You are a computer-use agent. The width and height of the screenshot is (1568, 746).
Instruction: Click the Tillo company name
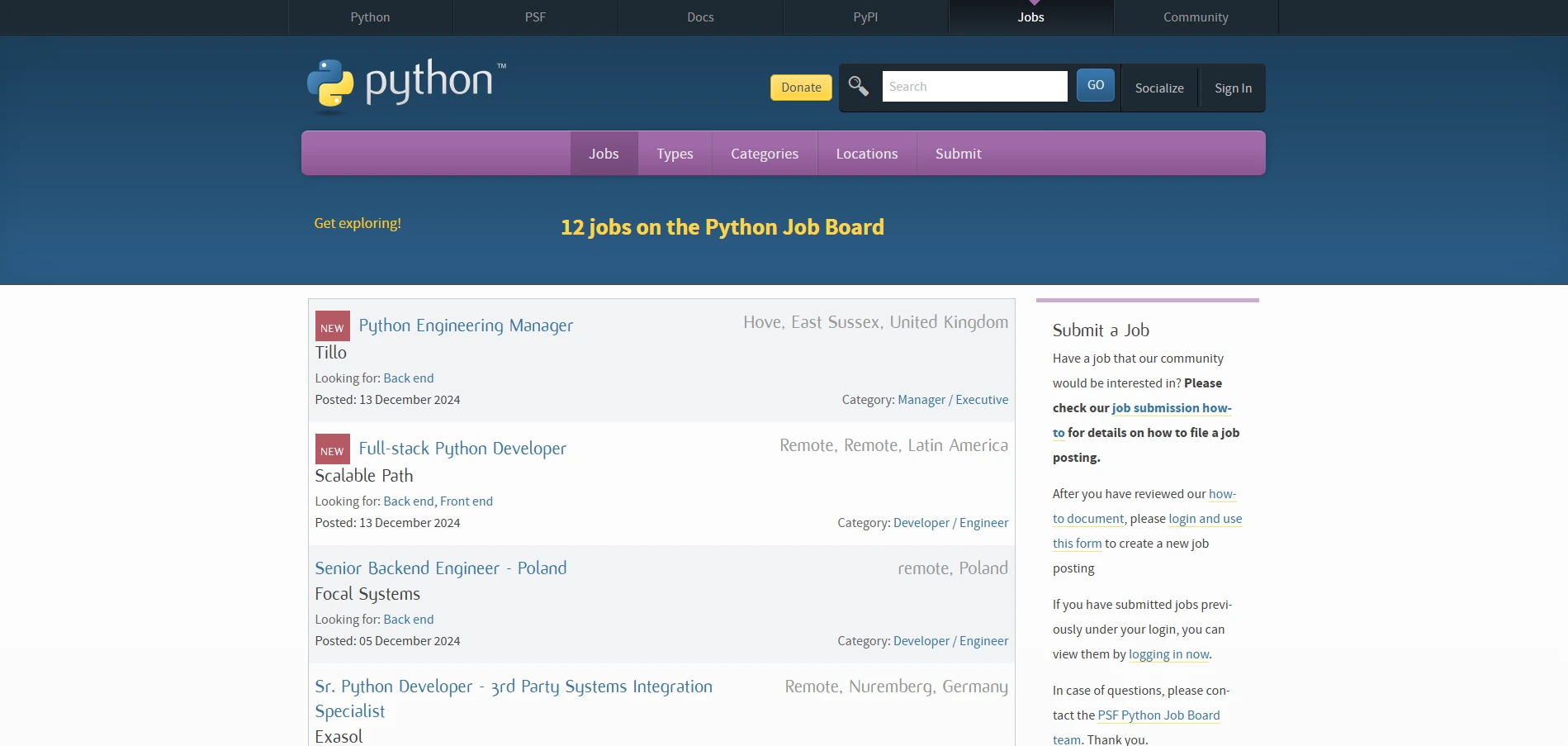[330, 353]
